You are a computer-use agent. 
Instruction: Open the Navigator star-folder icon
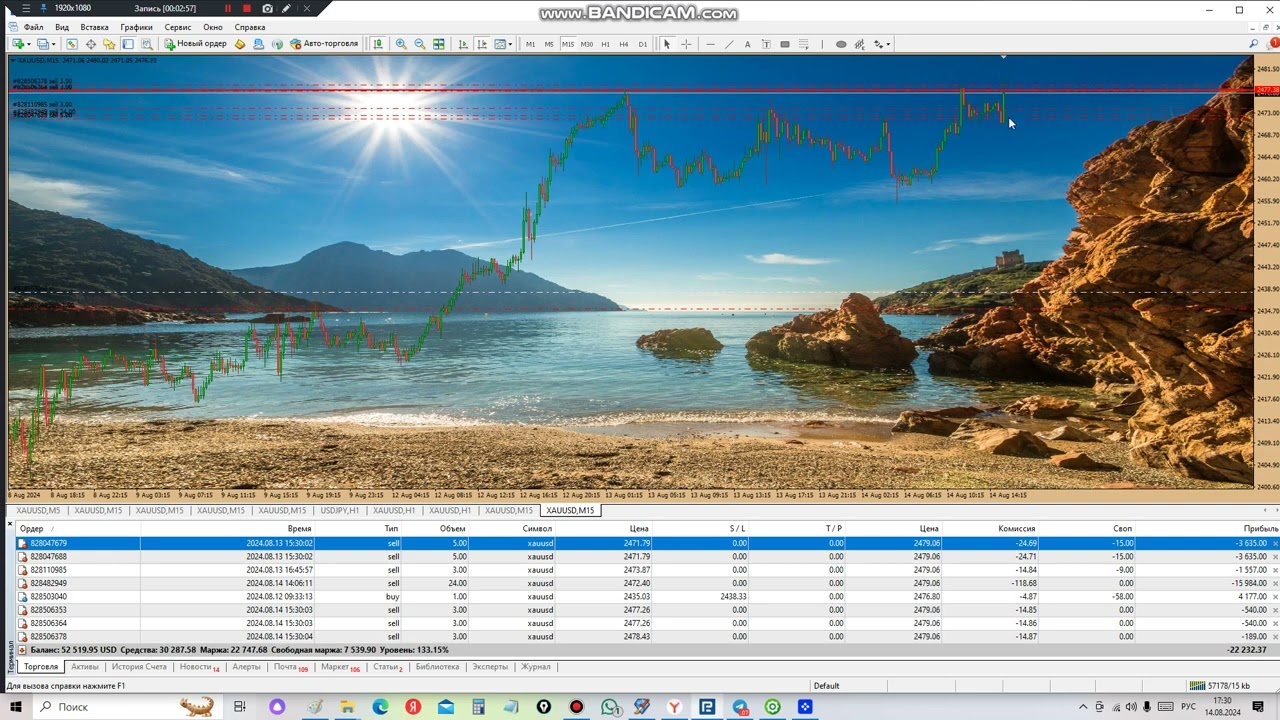coord(109,44)
